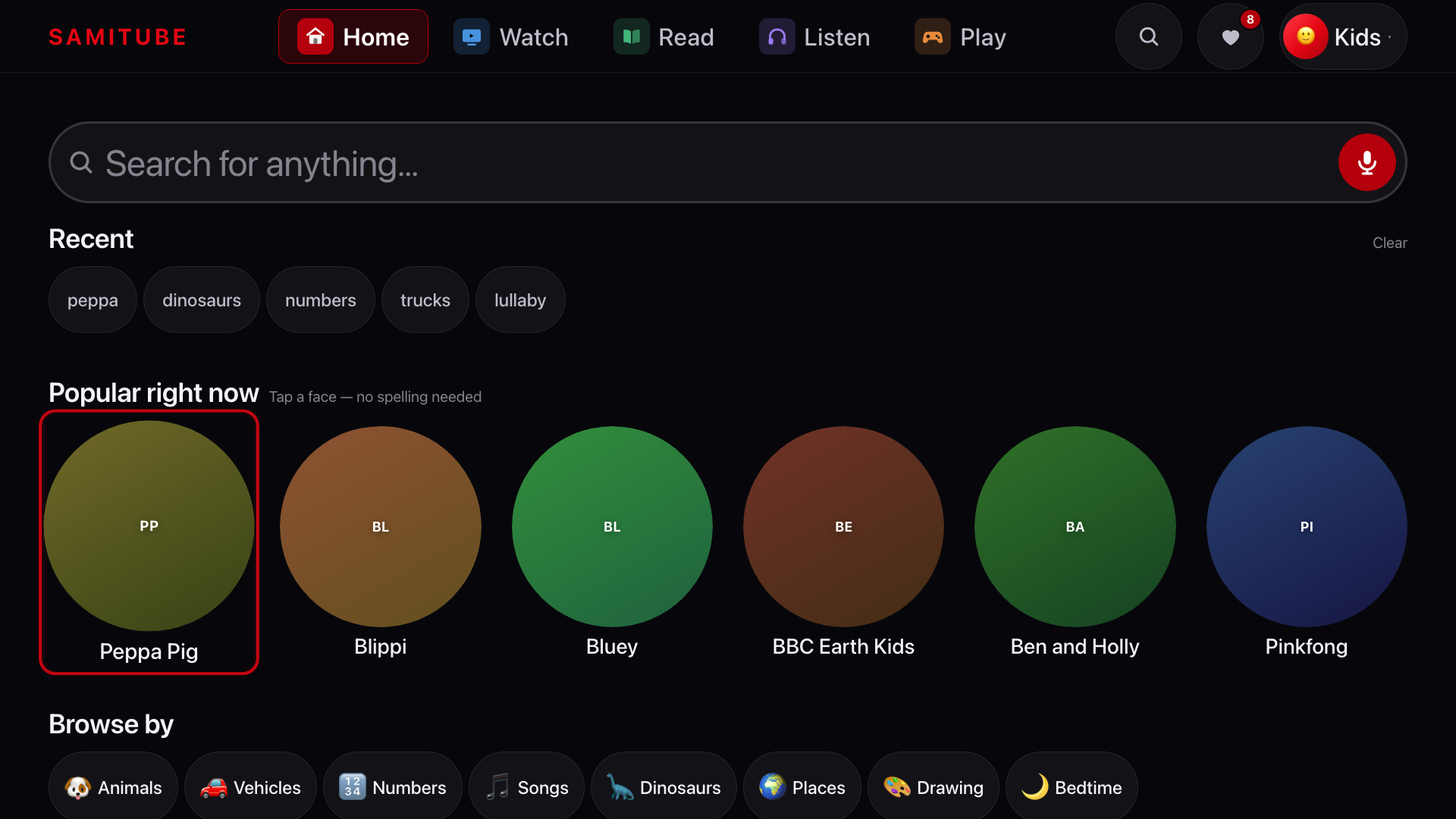Click the Blippi name label
This screenshot has width=1456, height=819.
click(x=381, y=647)
